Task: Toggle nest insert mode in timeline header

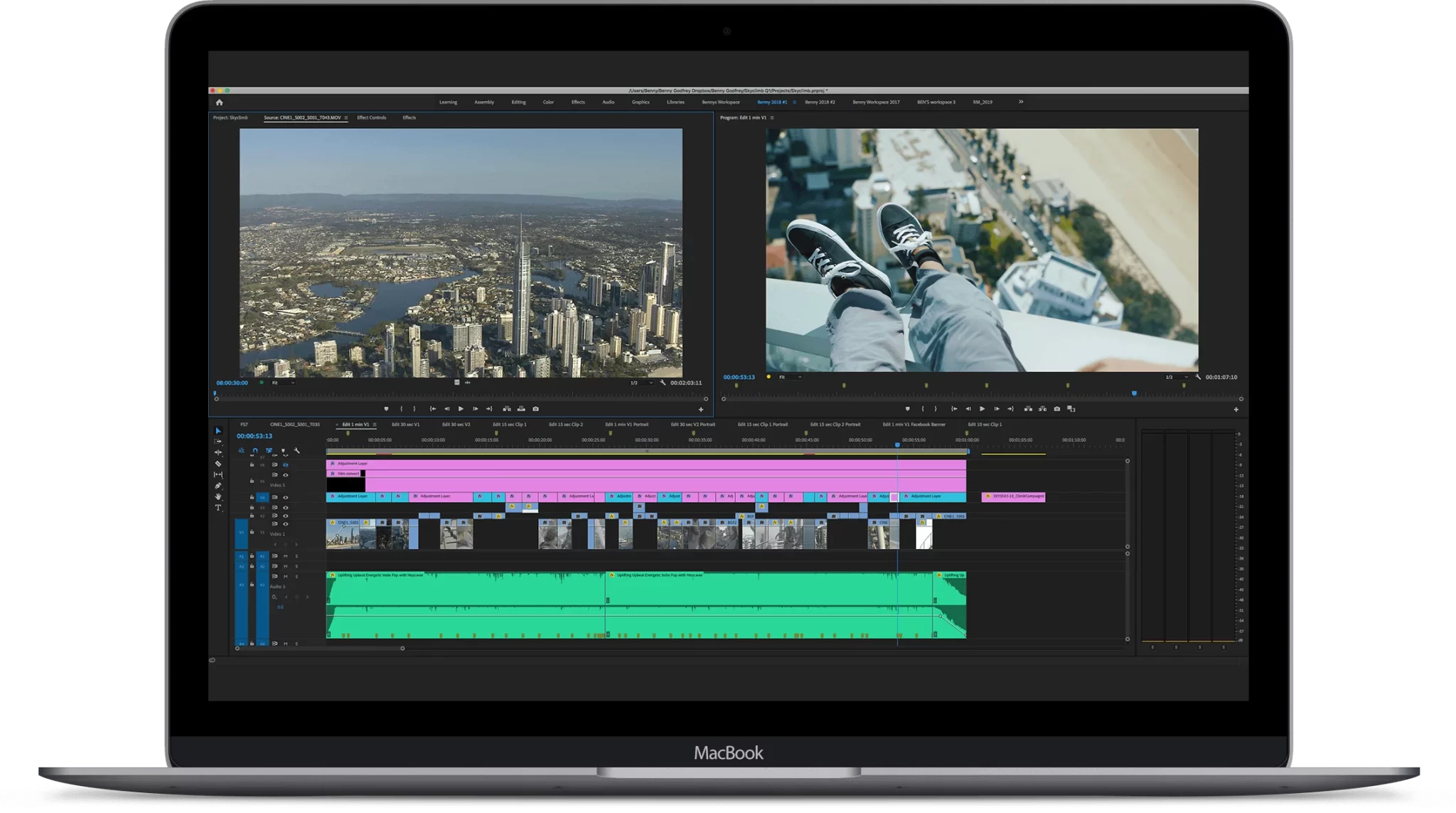Action: coord(242,450)
